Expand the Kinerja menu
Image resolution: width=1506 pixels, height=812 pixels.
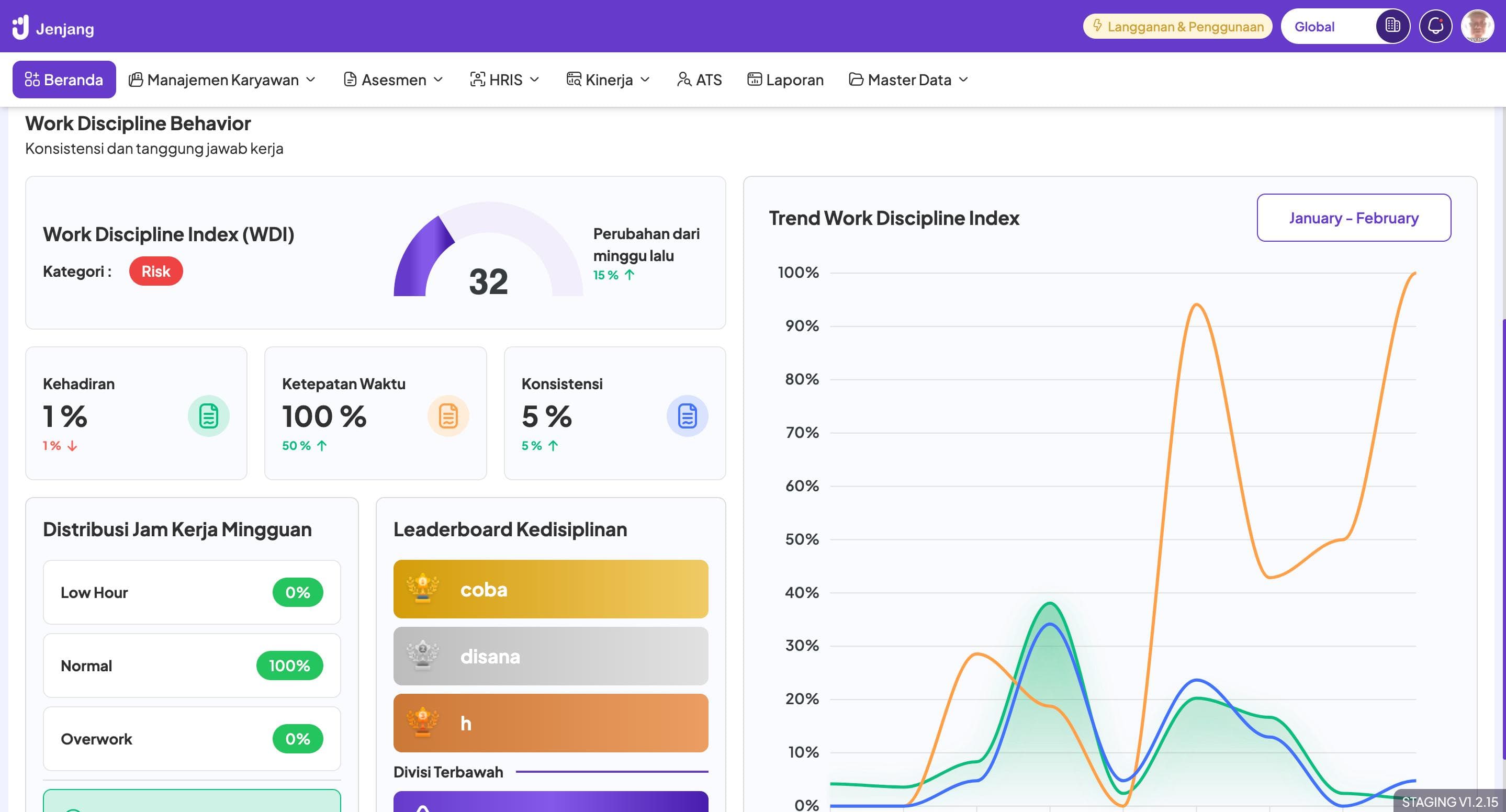click(608, 80)
